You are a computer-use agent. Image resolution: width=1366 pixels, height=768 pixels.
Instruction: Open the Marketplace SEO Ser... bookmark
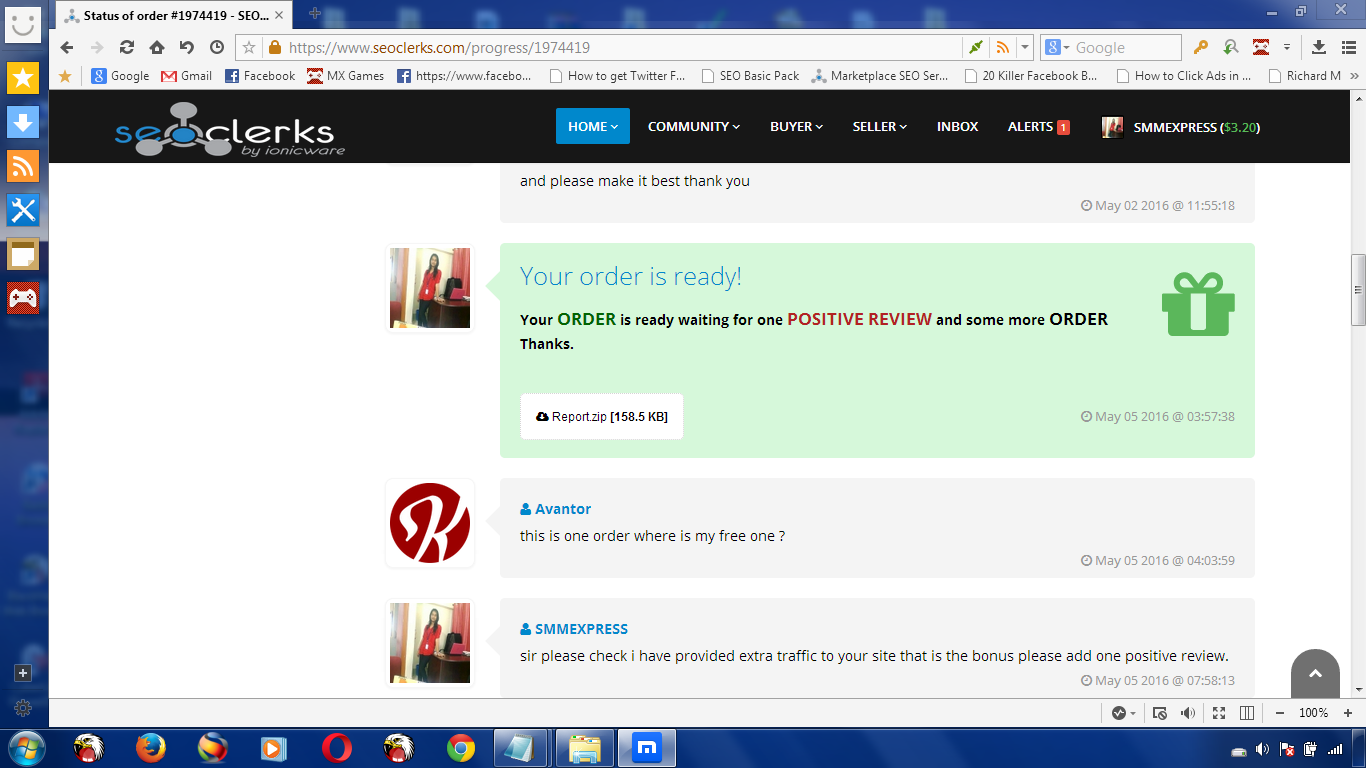pyautogui.click(x=880, y=75)
